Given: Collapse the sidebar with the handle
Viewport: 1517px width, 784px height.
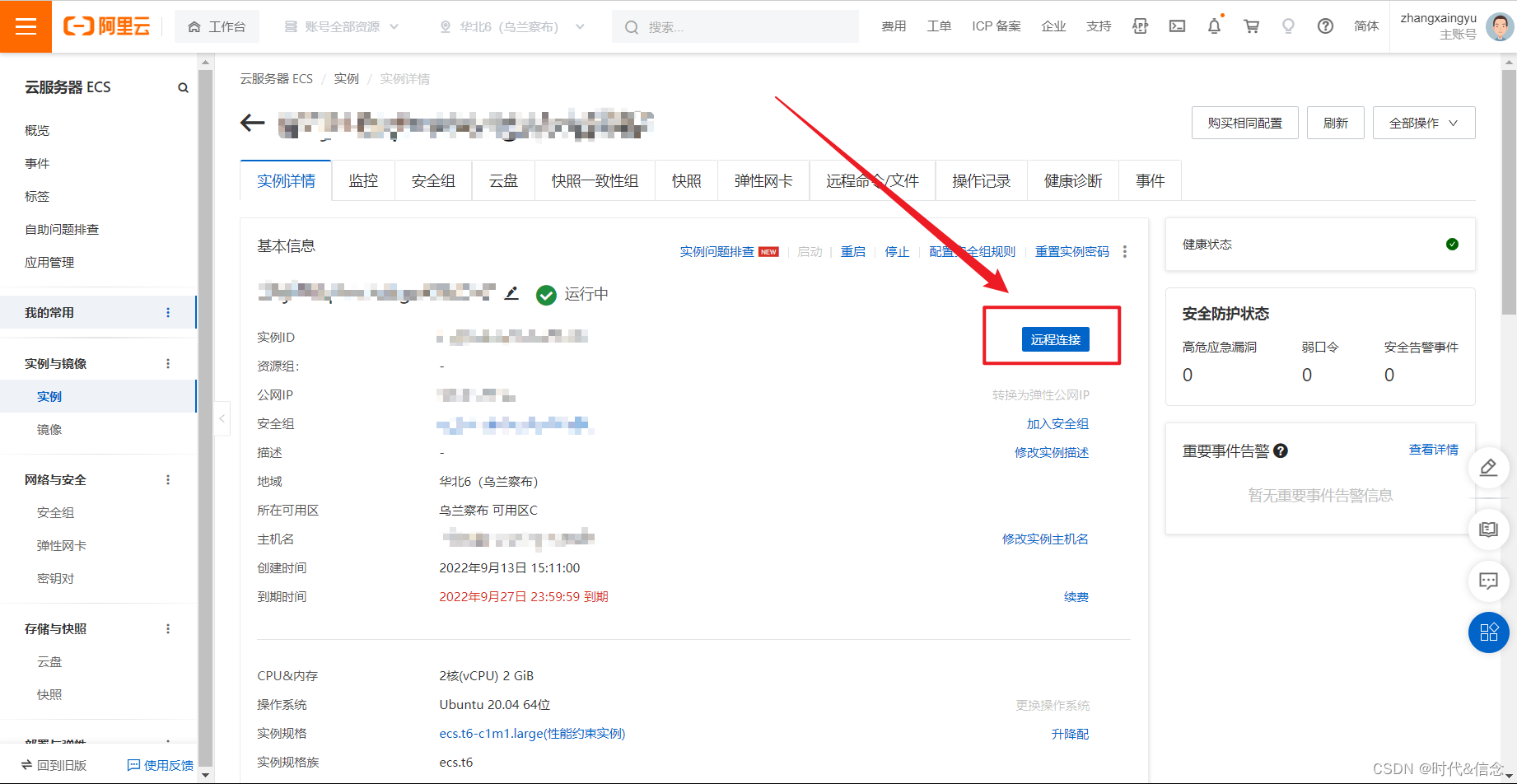Looking at the screenshot, I should [222, 418].
